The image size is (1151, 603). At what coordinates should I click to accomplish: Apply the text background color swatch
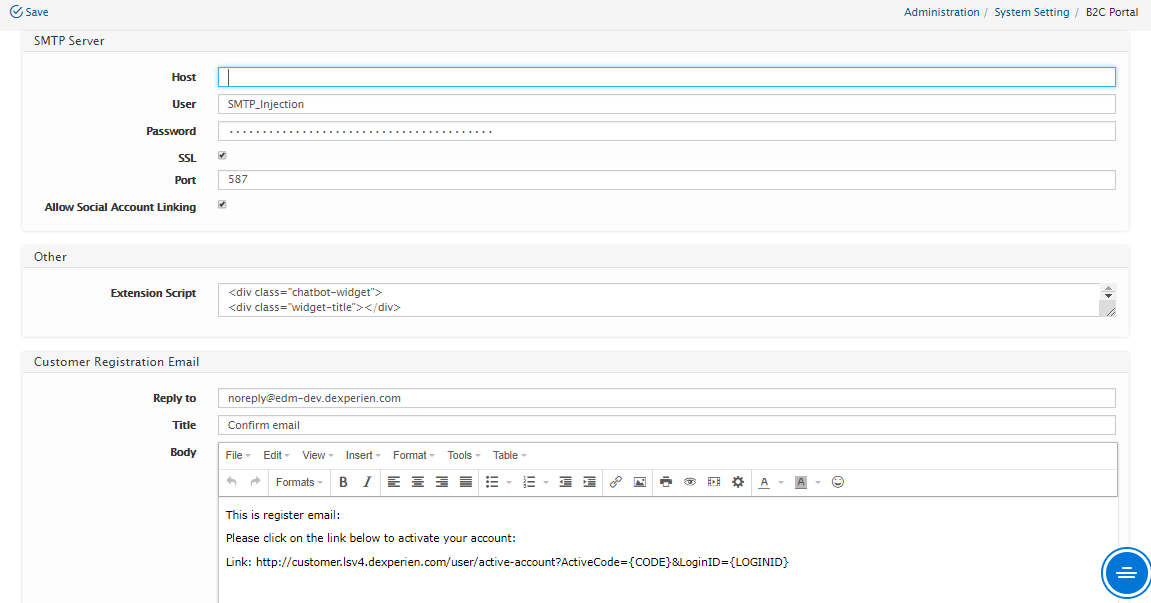point(800,482)
